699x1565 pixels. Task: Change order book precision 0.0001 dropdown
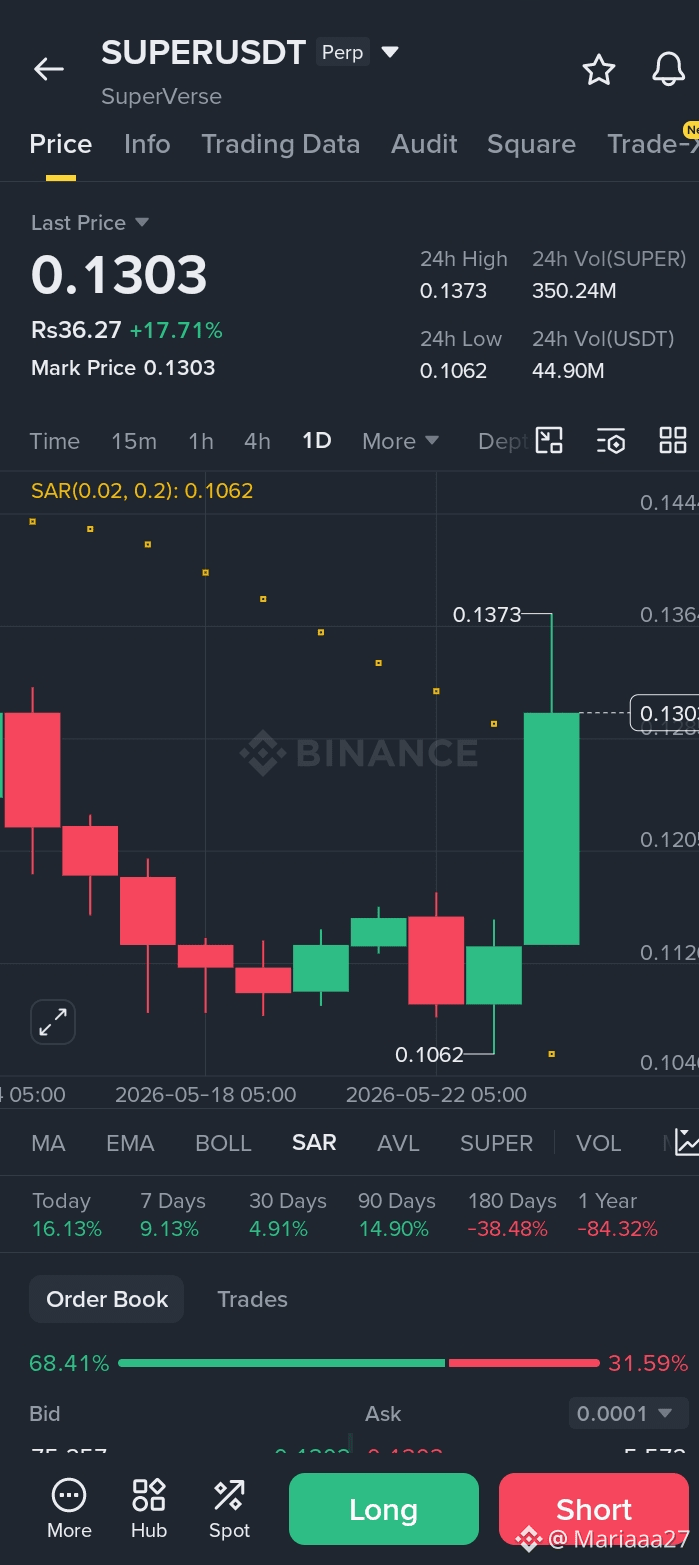coord(628,1413)
